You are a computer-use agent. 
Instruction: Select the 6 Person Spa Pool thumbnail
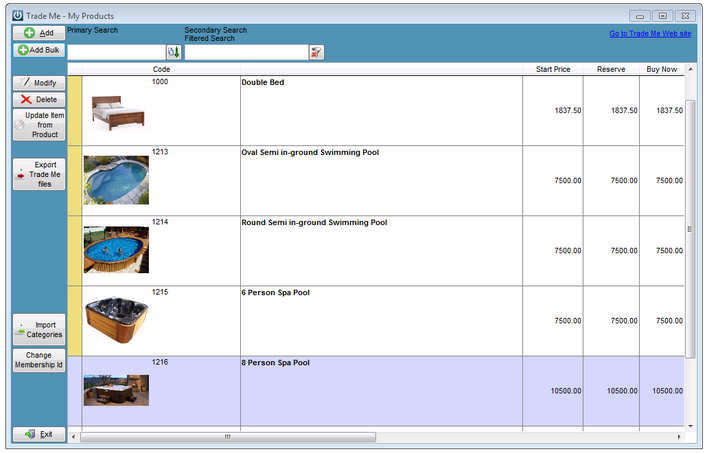click(x=117, y=320)
